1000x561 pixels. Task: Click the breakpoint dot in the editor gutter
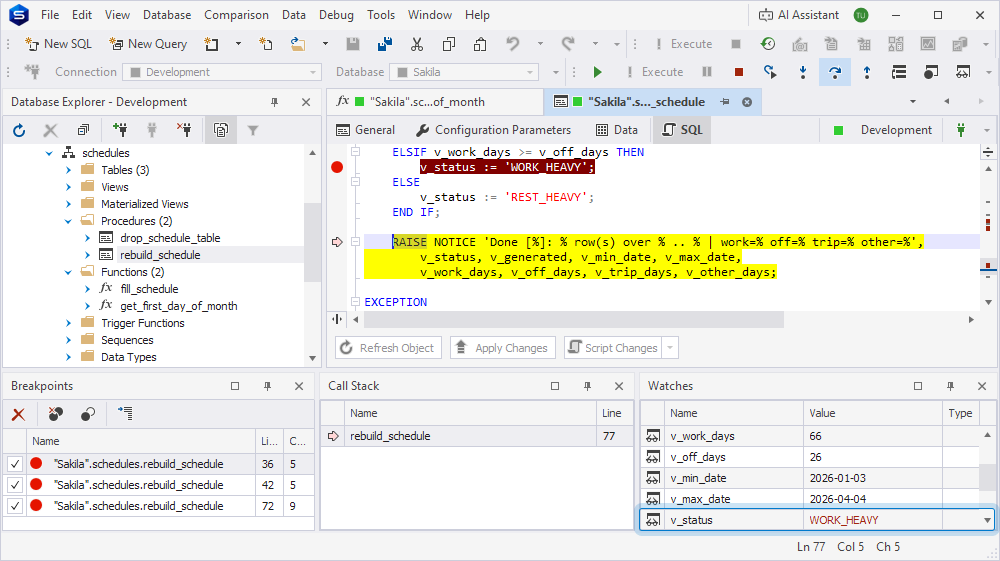point(337,167)
